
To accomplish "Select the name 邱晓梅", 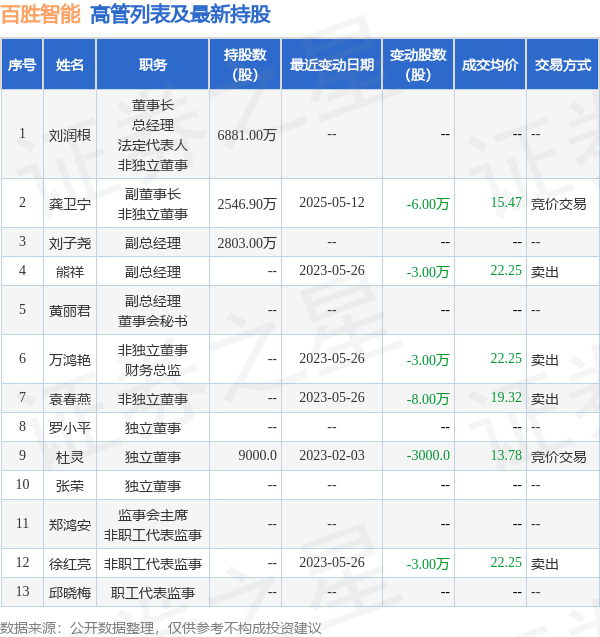I will [x=69, y=593].
